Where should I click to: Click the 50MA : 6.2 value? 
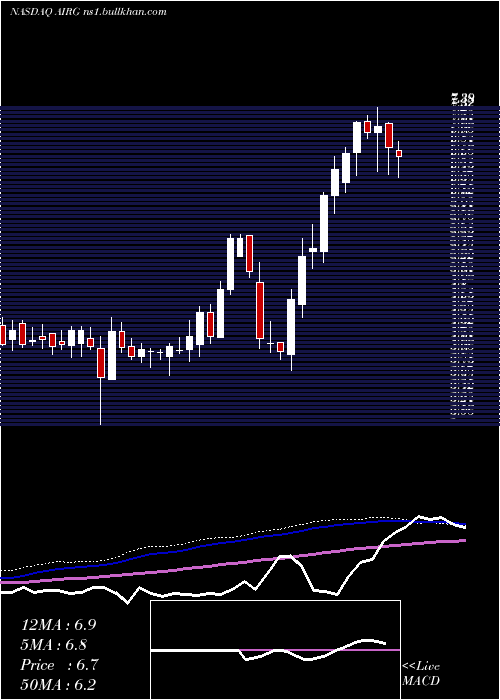click(x=58, y=685)
